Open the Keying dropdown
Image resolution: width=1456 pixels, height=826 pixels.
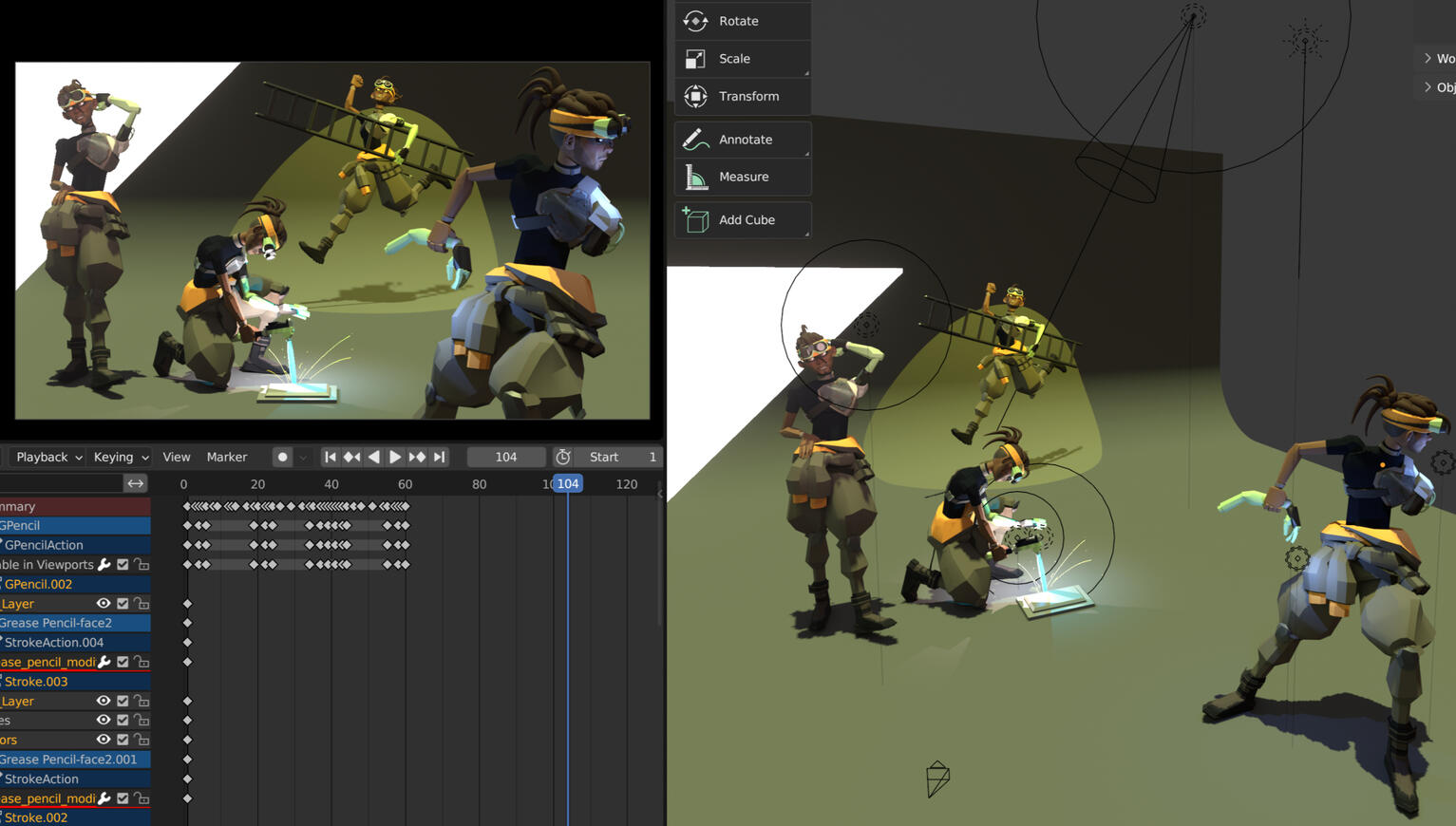click(121, 458)
